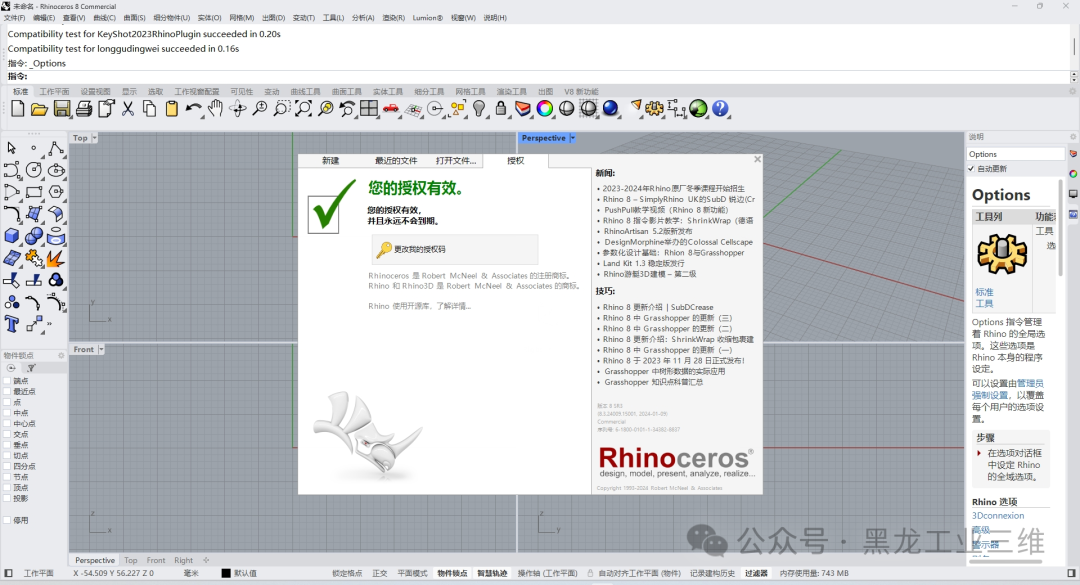Click the color wheel icon in toolbar
Screen dimensions: 1080x585
[545, 109]
